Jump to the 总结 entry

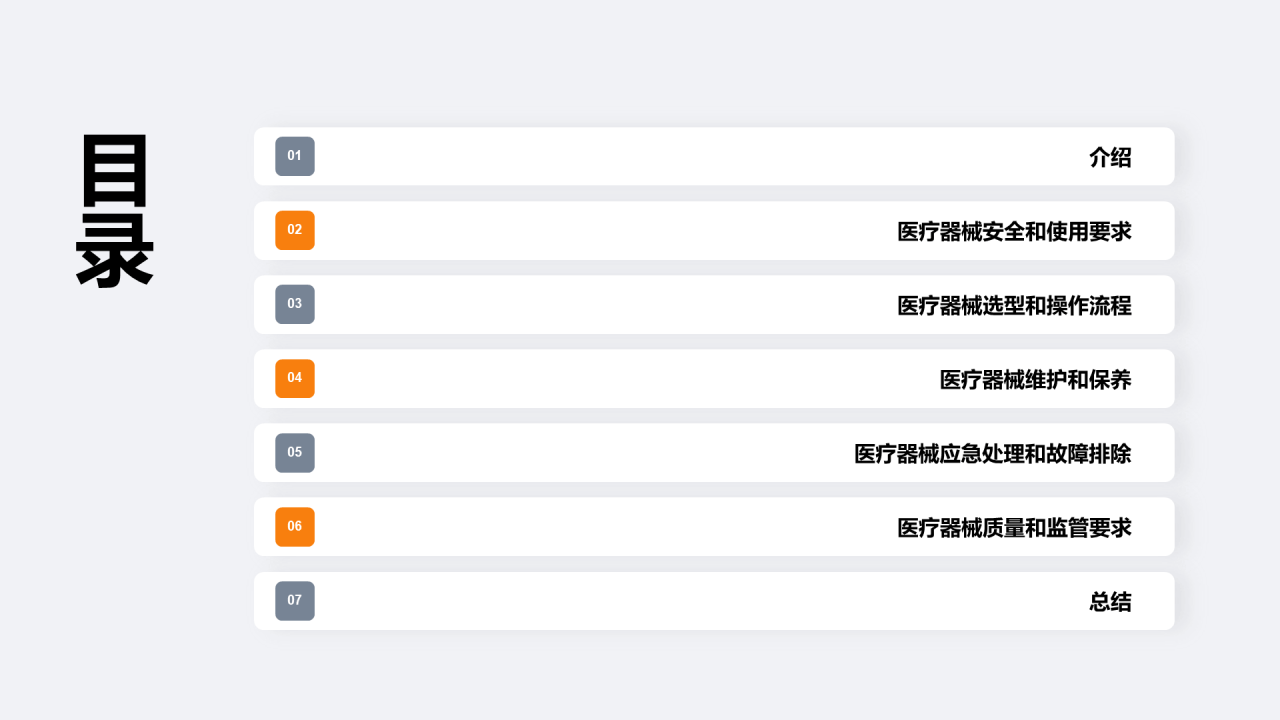[1110, 601]
